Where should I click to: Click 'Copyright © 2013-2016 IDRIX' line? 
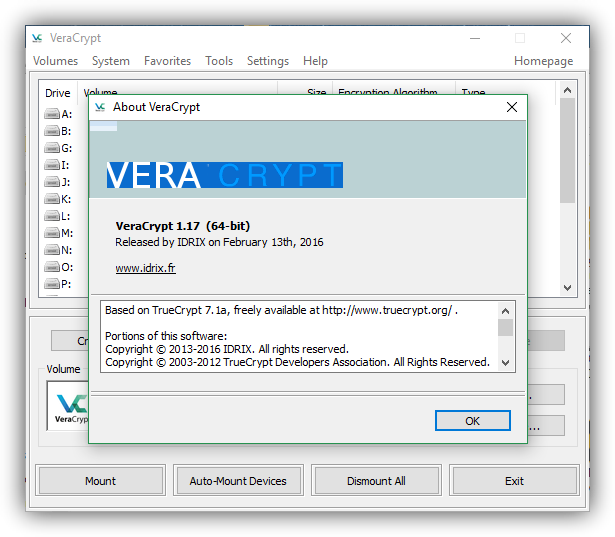227,349
